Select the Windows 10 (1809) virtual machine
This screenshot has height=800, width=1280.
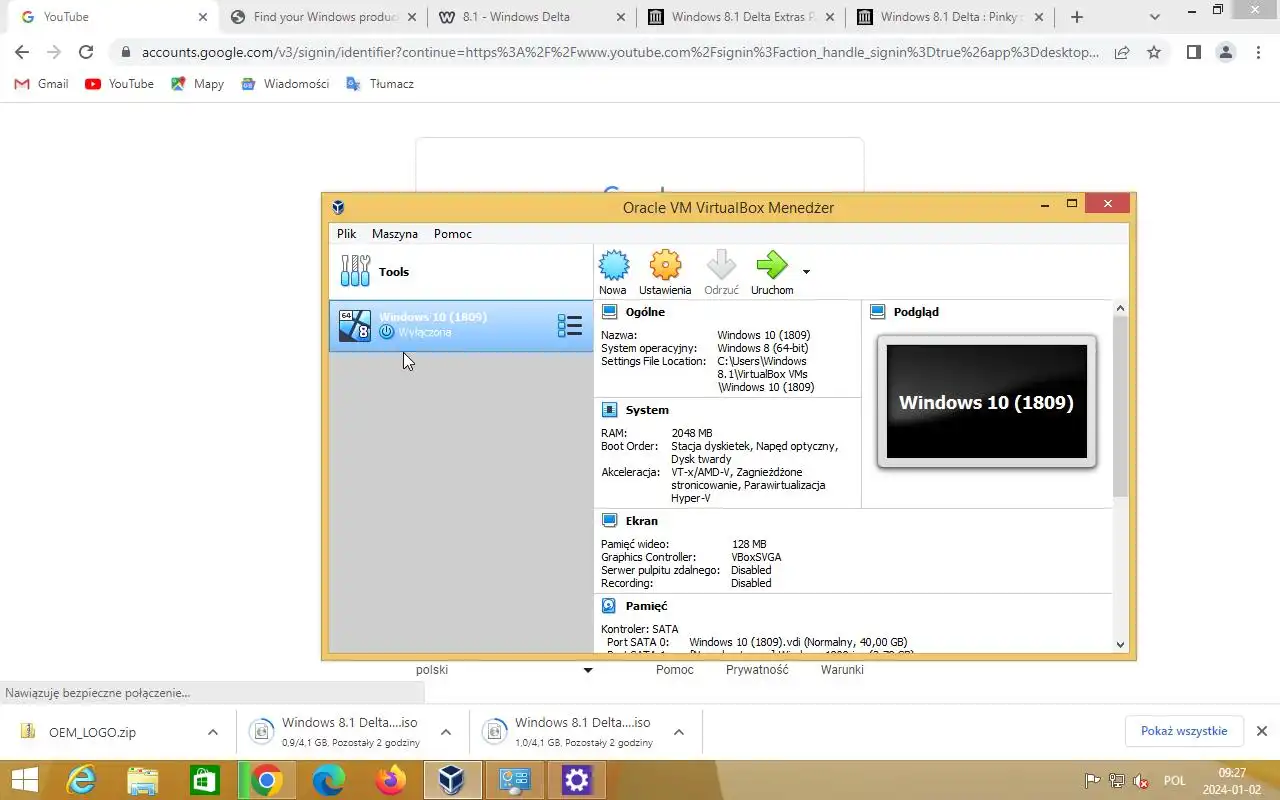461,325
